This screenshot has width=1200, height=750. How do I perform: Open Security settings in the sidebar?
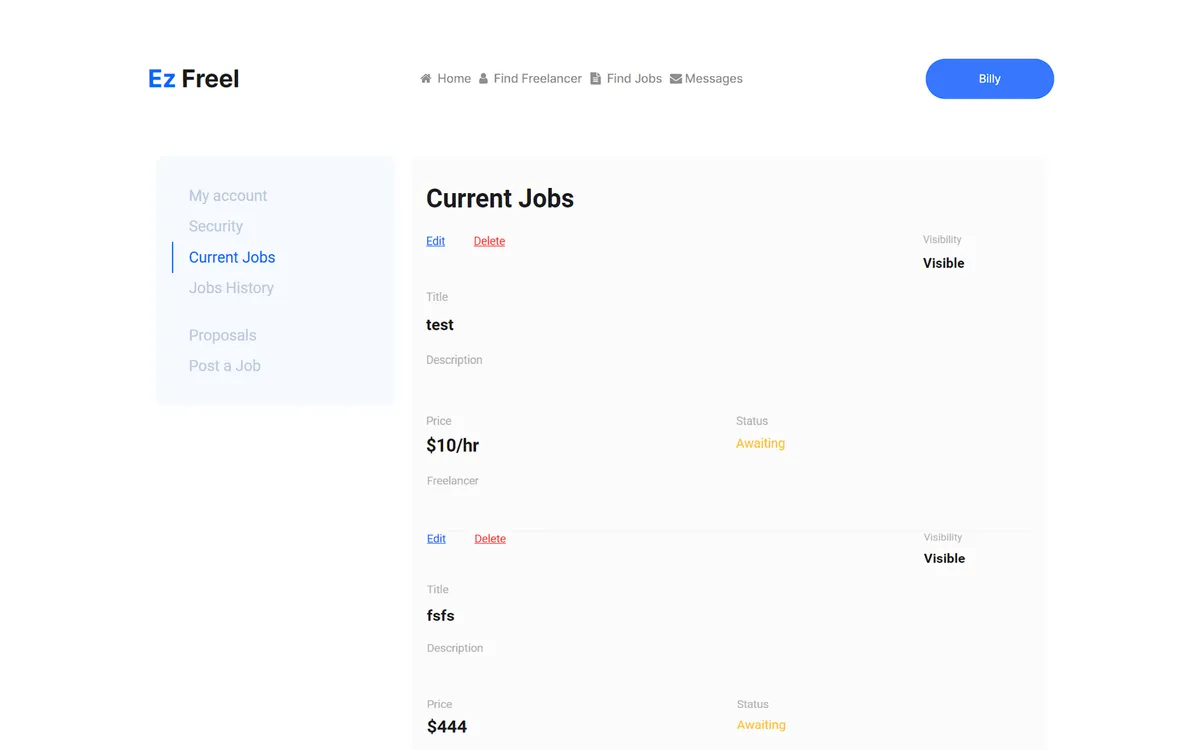(216, 226)
